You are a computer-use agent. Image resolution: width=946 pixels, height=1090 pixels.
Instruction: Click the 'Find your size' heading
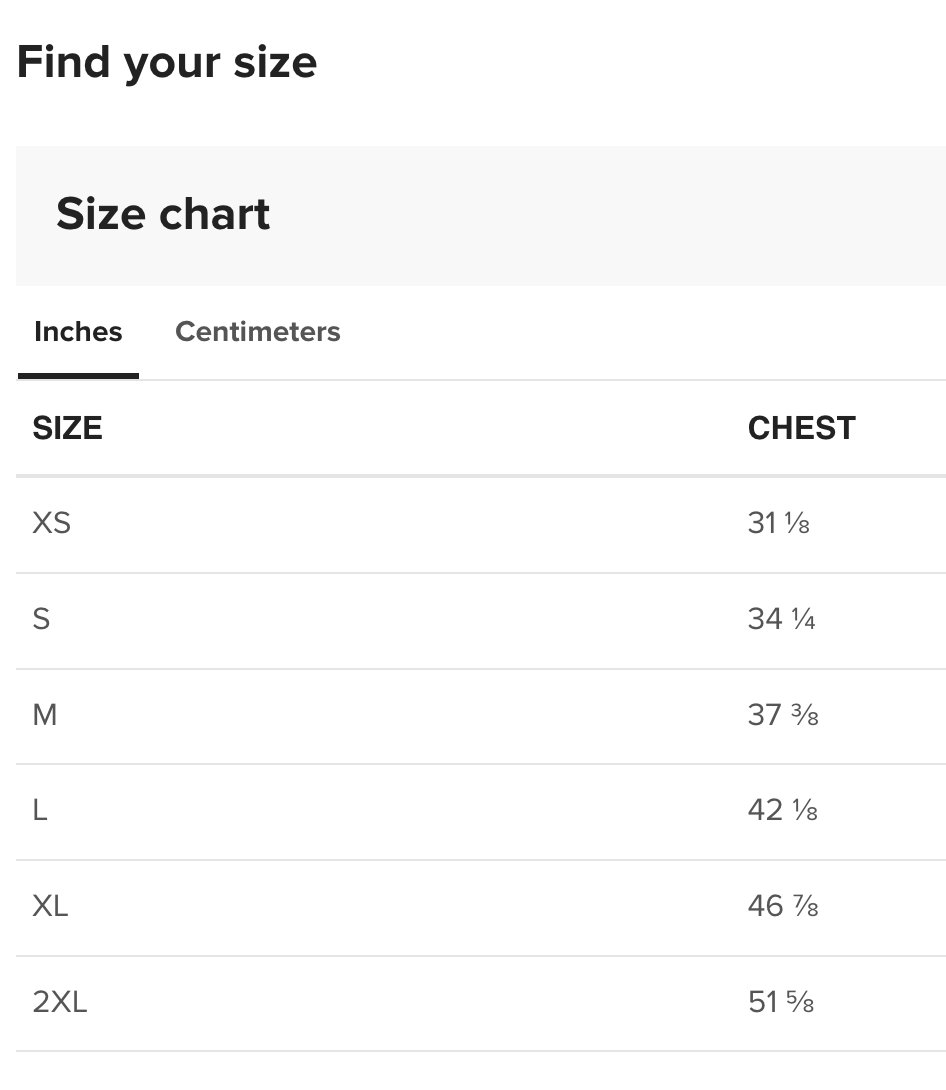tap(167, 62)
